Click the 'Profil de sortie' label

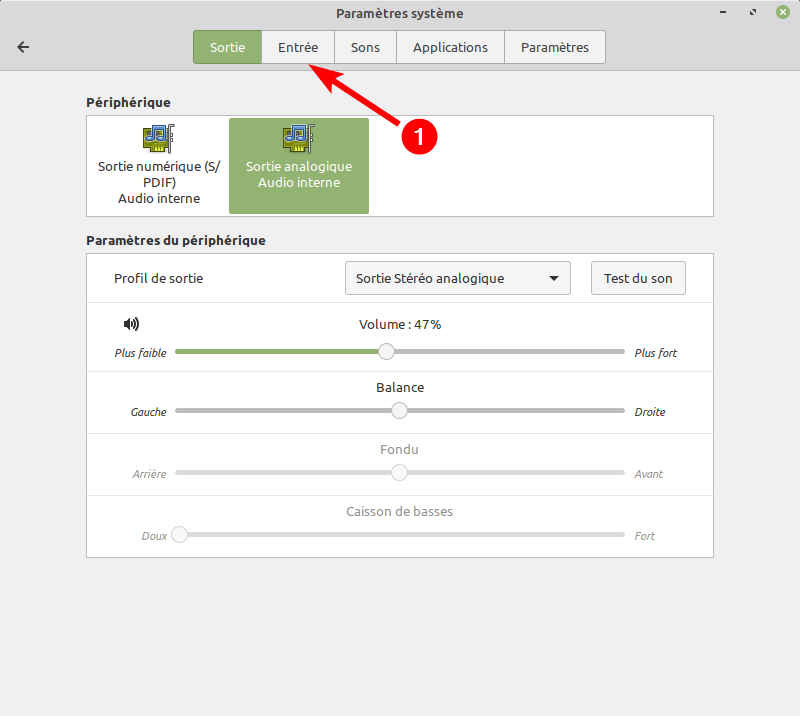click(x=159, y=279)
